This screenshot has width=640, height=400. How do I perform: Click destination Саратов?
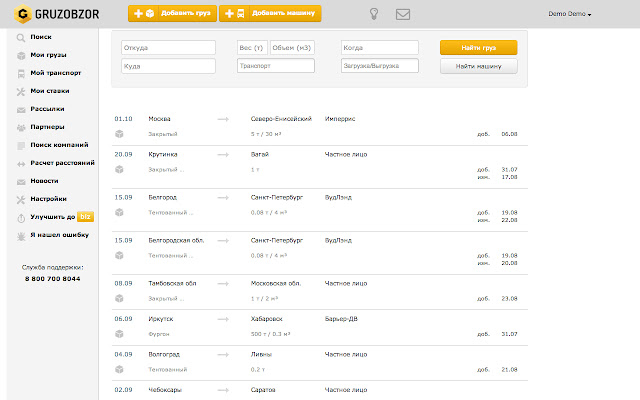[263, 390]
